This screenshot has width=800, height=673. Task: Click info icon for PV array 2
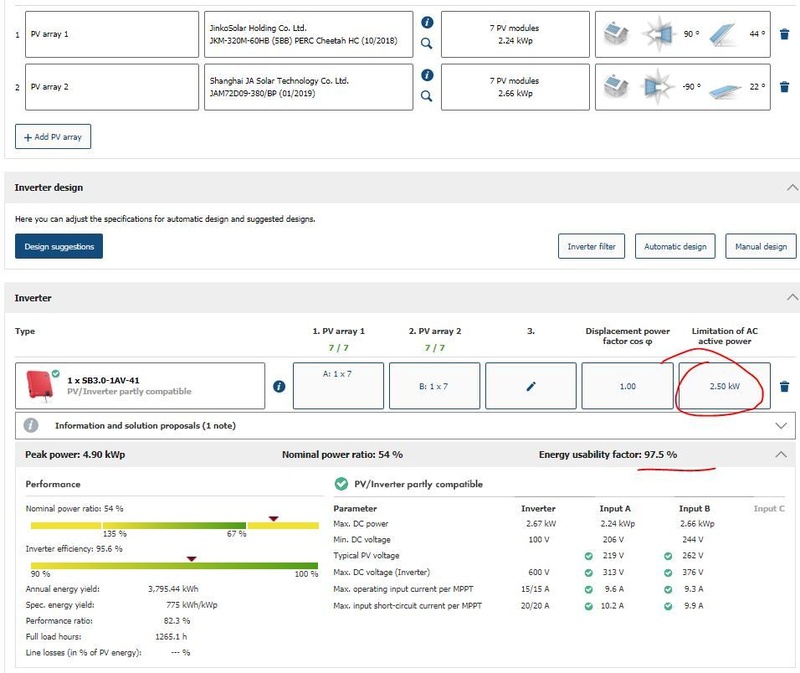(427, 75)
